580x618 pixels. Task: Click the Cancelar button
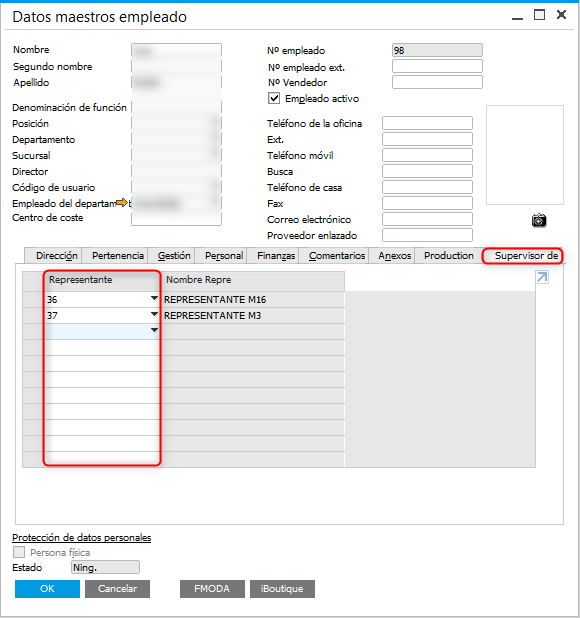[x=117, y=588]
